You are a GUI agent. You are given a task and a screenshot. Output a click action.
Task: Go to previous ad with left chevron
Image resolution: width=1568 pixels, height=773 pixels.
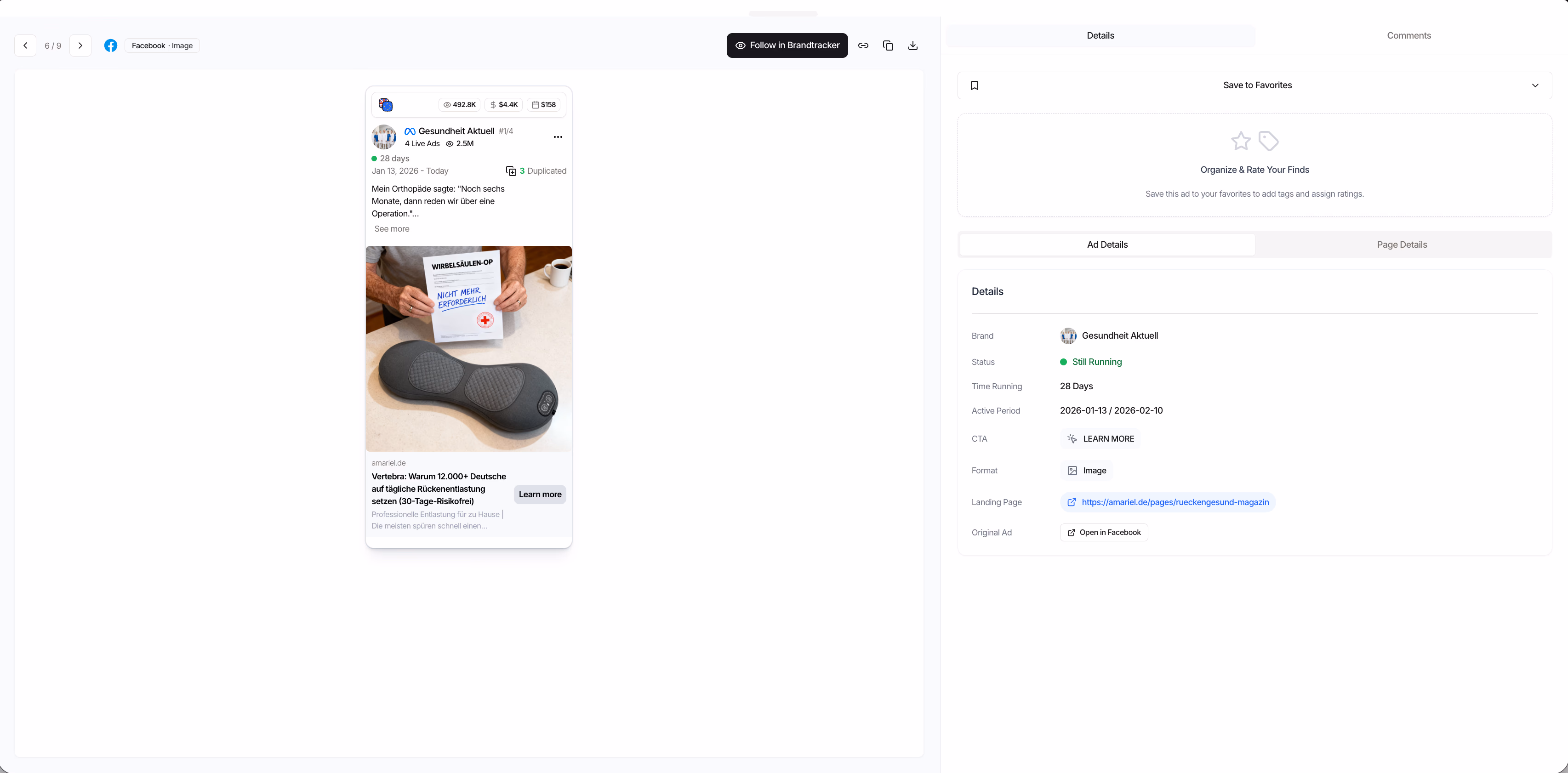pyautogui.click(x=26, y=45)
